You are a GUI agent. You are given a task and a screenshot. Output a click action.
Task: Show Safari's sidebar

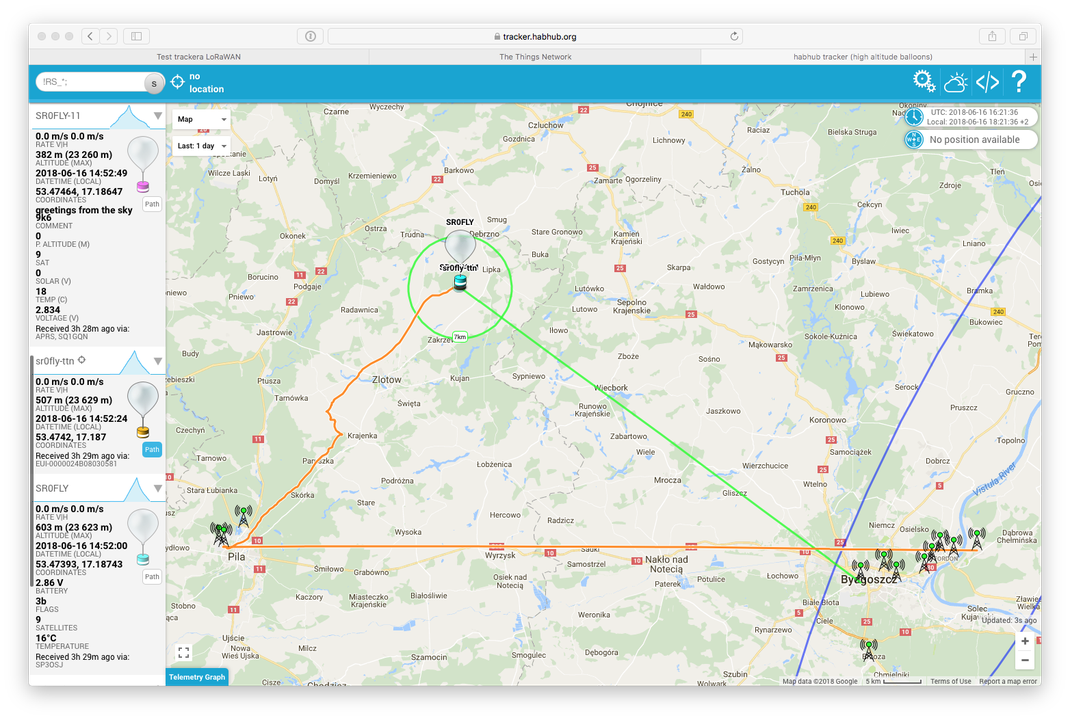[x=136, y=36]
